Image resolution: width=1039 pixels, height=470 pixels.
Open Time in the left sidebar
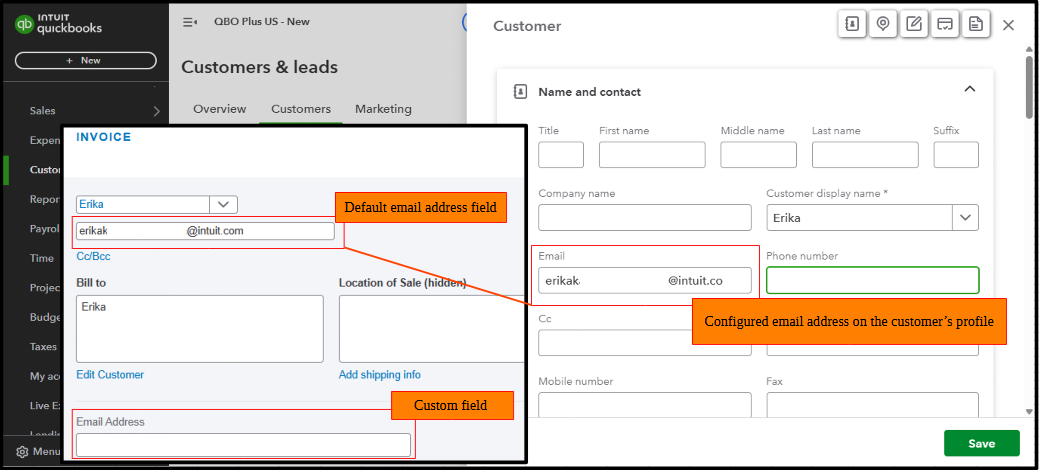(42, 259)
